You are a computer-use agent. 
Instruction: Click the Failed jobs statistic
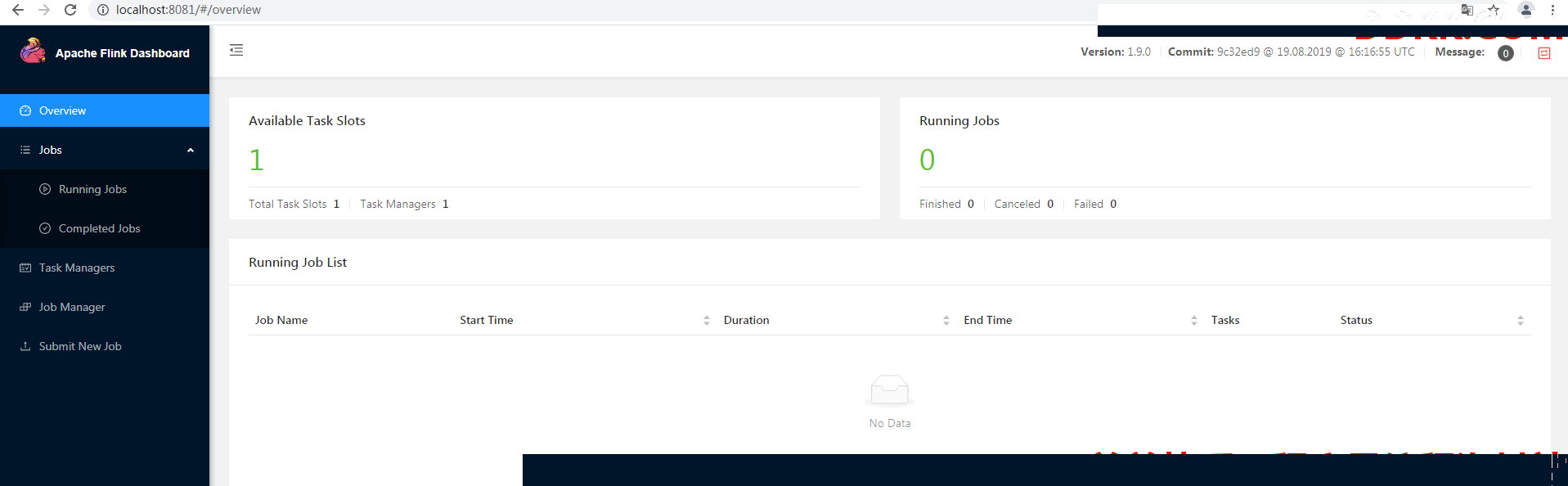1095,204
